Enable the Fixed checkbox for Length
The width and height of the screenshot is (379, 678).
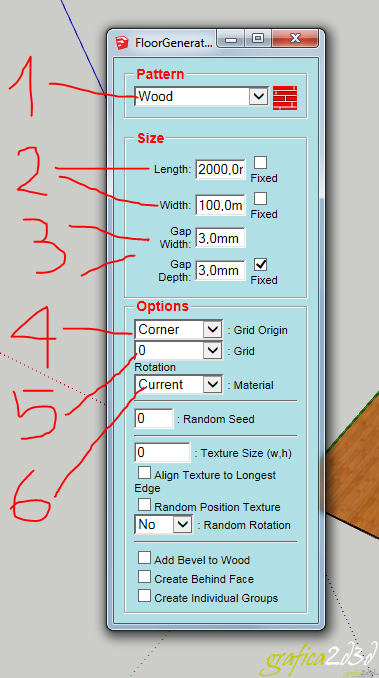260,163
